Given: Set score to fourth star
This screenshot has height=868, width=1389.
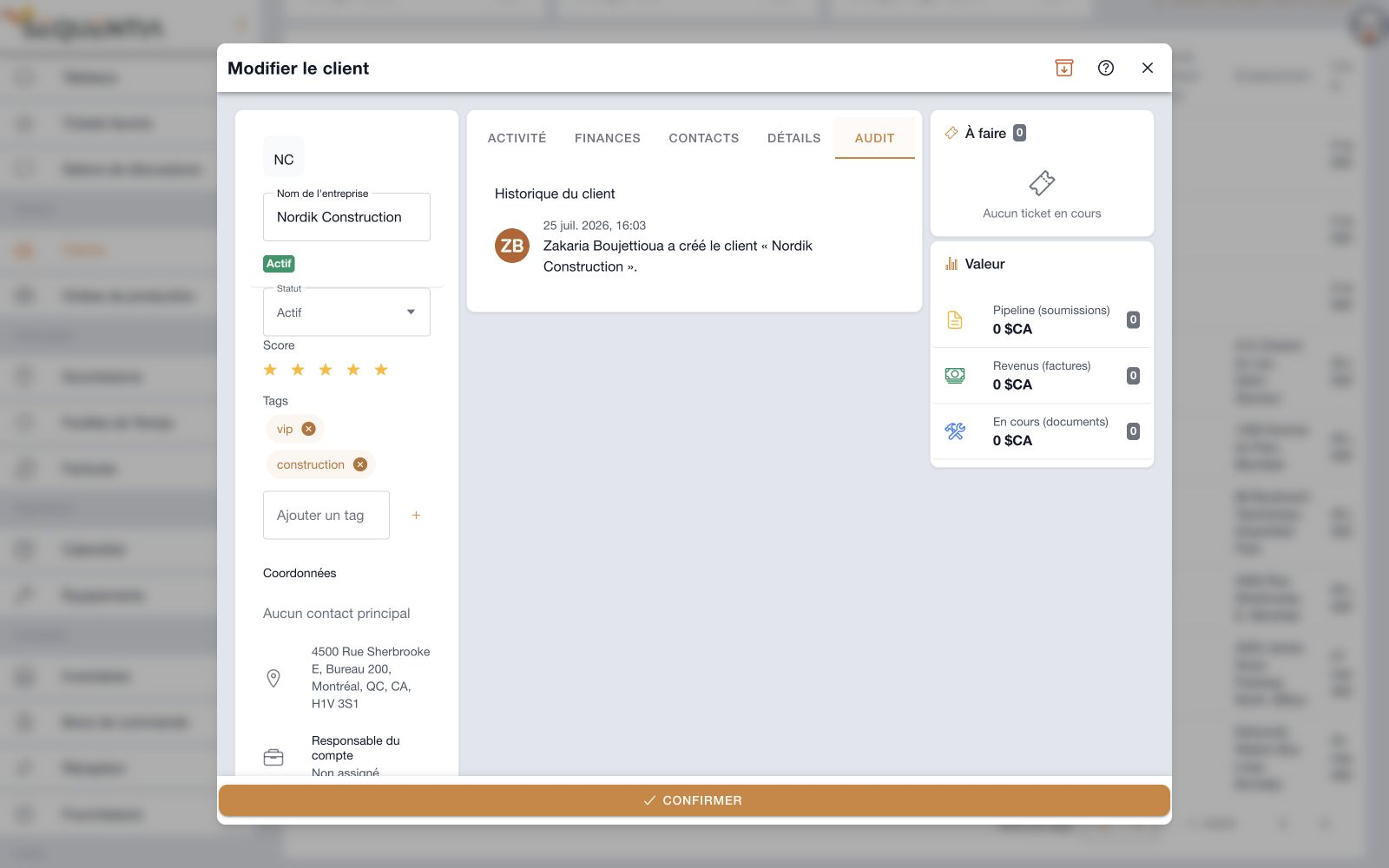Looking at the screenshot, I should pos(353,370).
